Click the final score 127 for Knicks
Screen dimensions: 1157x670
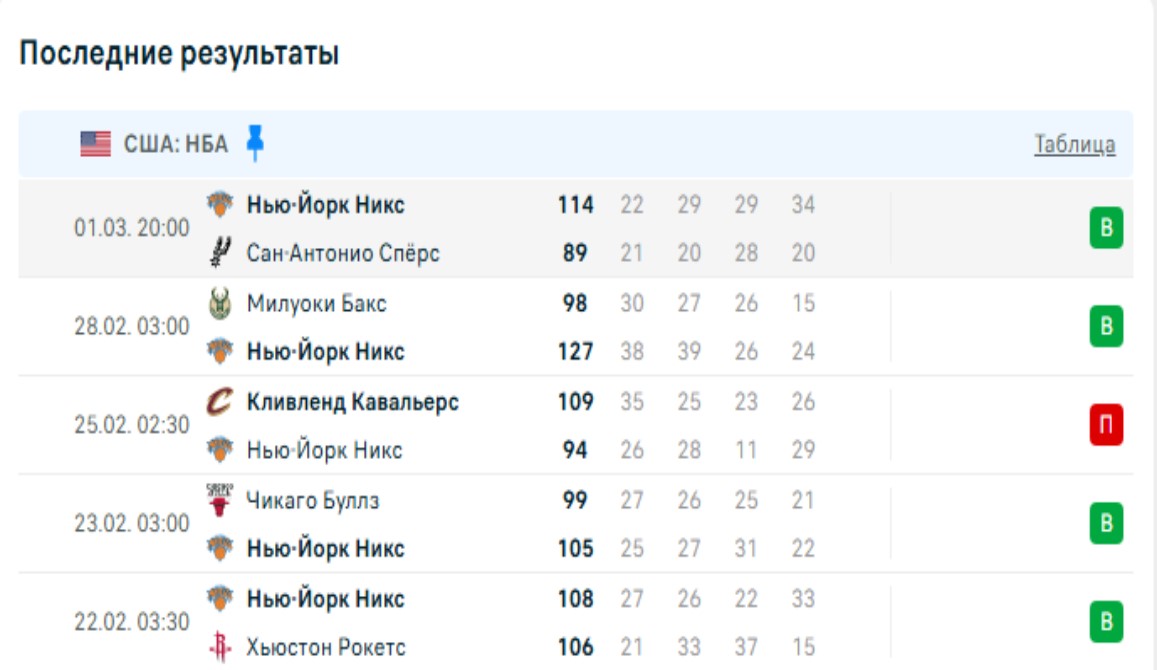[x=575, y=352]
